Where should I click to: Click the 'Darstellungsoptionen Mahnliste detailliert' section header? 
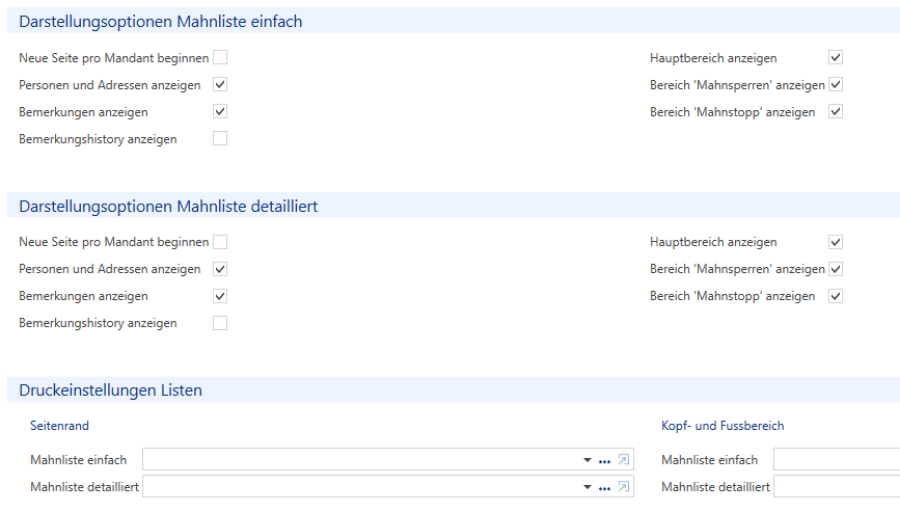(x=453, y=205)
